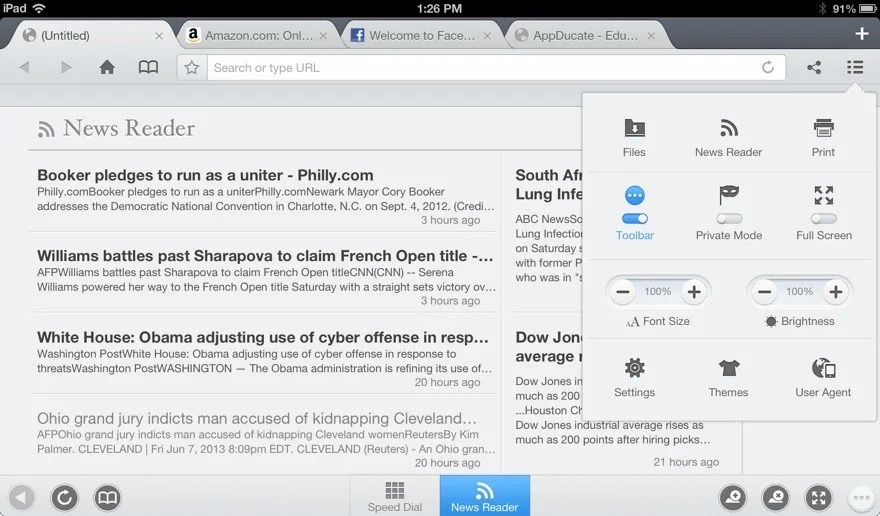The image size is (880, 516).
Task: Bookmark page with the star icon
Action: click(x=192, y=68)
